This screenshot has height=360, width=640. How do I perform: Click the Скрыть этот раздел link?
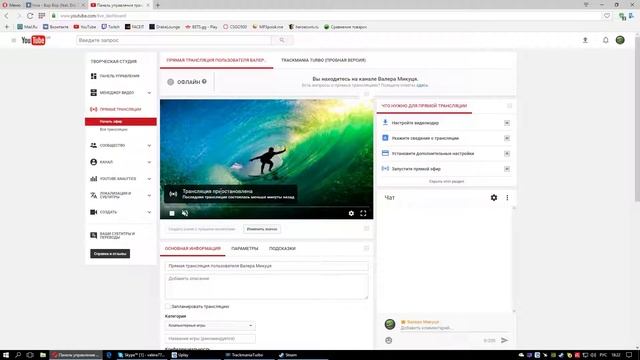(x=446, y=181)
